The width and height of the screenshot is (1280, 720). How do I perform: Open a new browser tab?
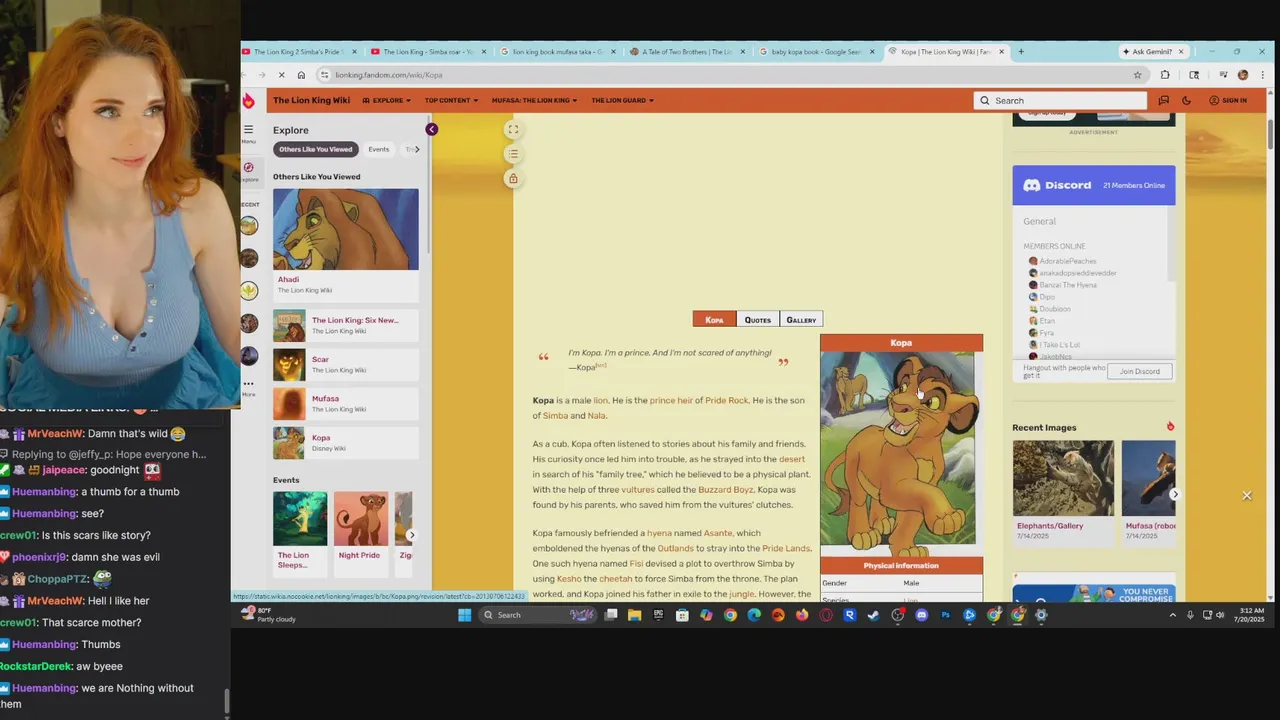click(1020, 51)
